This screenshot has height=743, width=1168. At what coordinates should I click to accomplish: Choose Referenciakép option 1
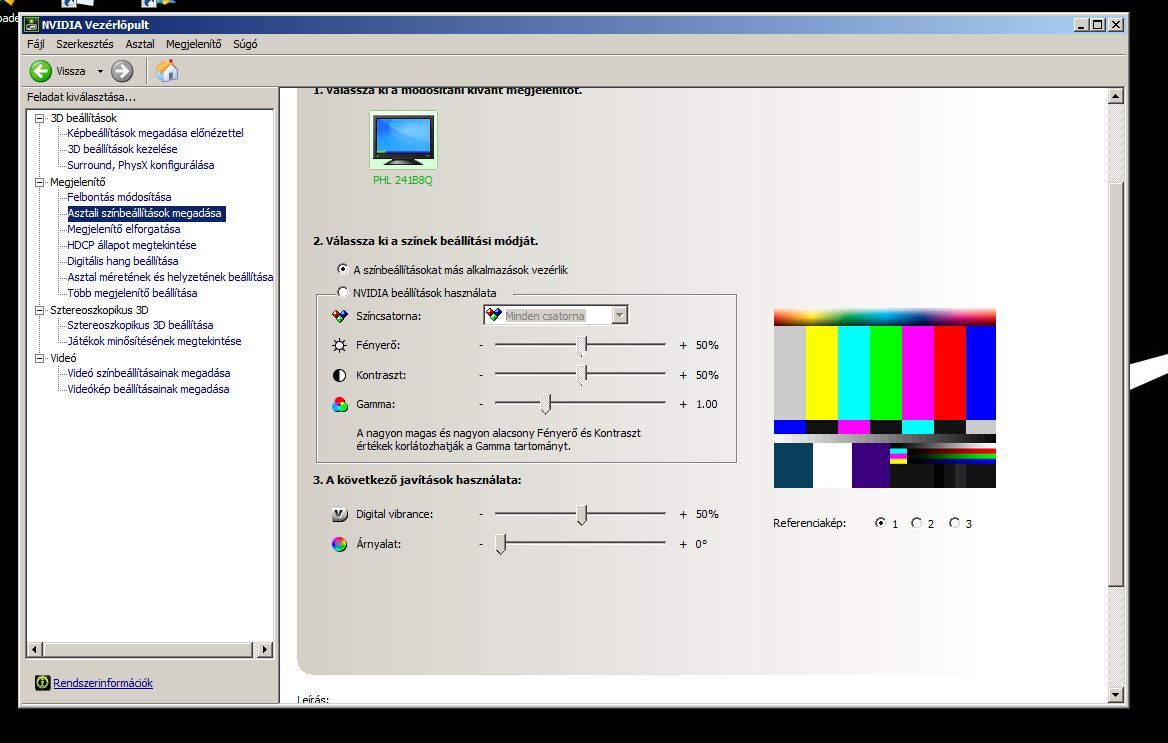tap(880, 523)
